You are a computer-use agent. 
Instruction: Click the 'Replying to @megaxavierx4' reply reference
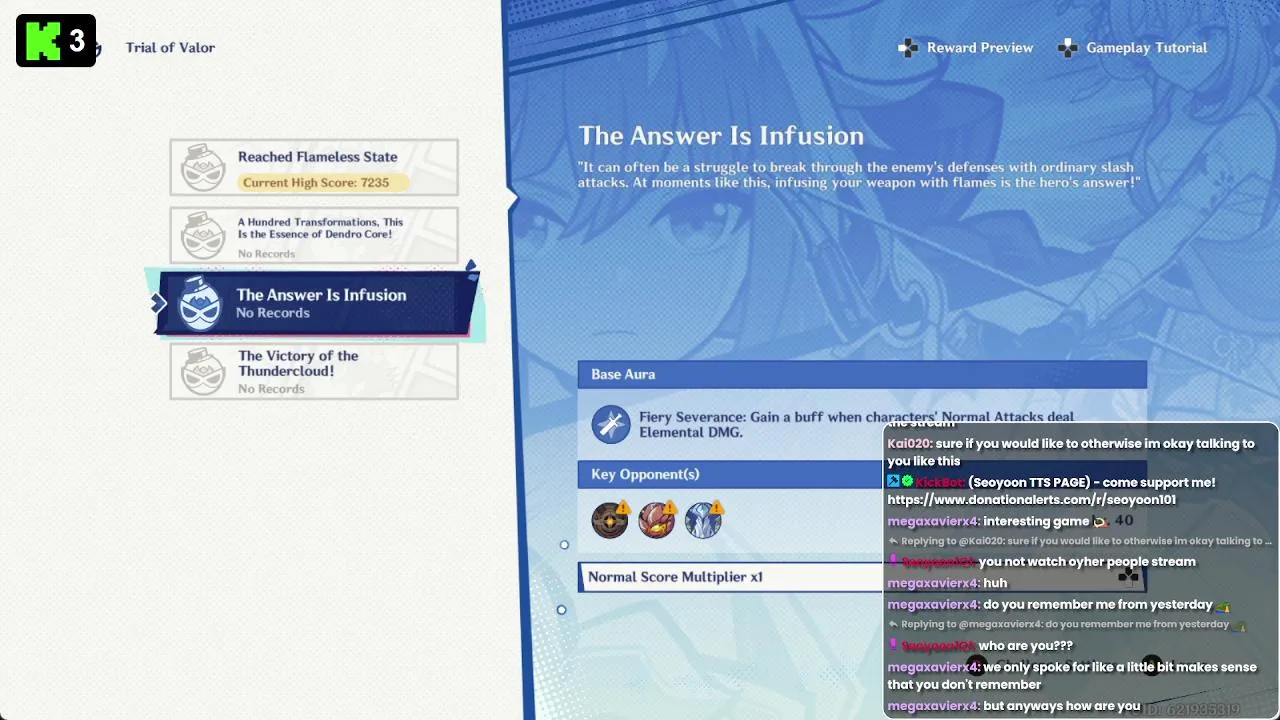pyautogui.click(x=1067, y=624)
